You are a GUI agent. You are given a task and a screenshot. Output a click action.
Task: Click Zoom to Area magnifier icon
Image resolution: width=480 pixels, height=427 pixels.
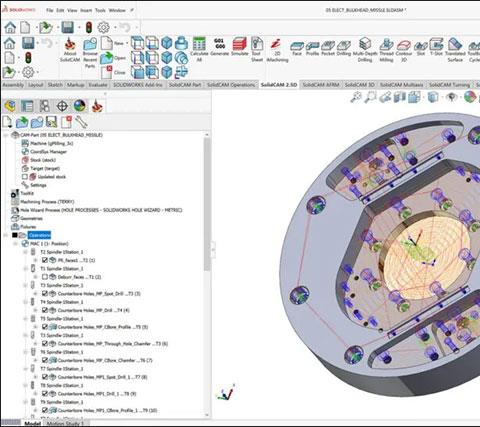point(370,97)
